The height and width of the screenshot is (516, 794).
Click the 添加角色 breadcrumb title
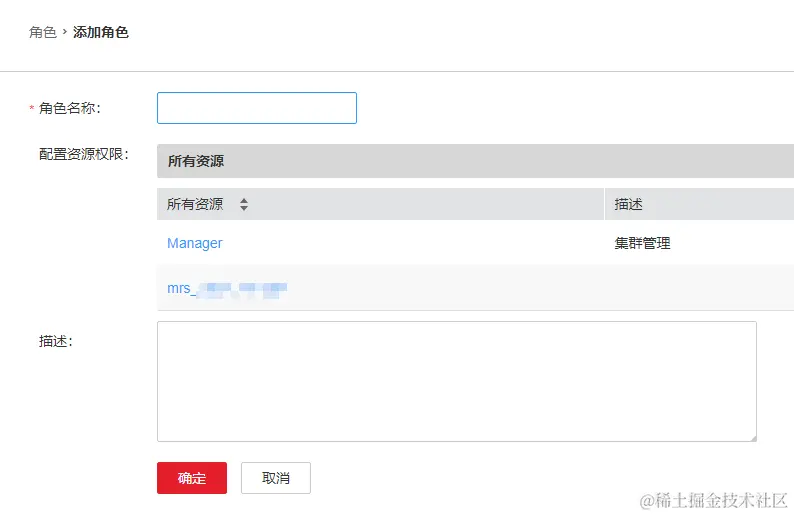[x=101, y=32]
